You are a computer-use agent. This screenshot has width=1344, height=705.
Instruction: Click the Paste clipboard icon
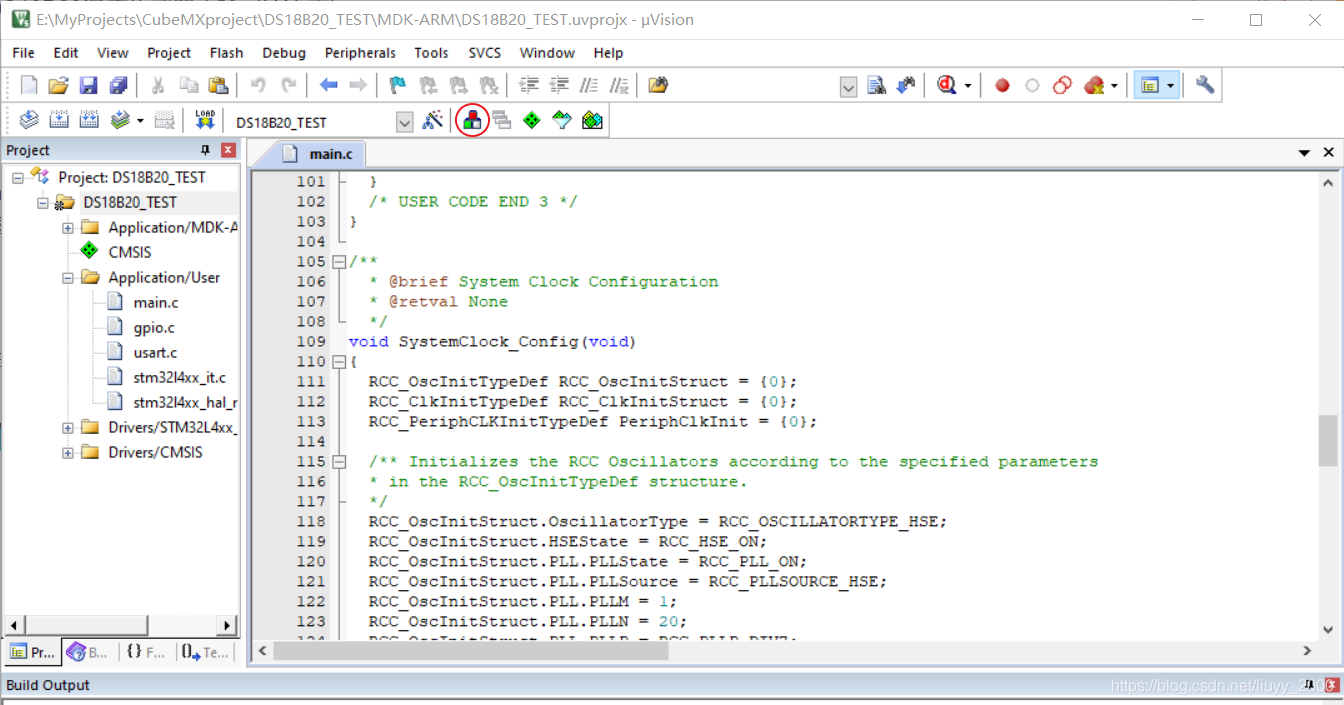pyautogui.click(x=218, y=85)
